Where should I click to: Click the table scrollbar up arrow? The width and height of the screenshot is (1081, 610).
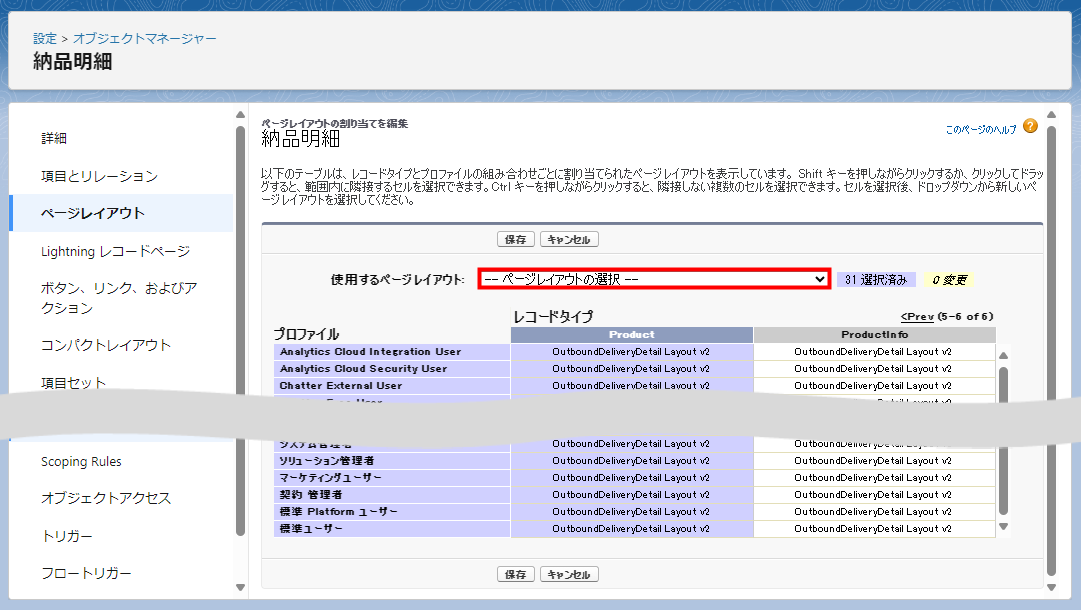(x=1004, y=353)
